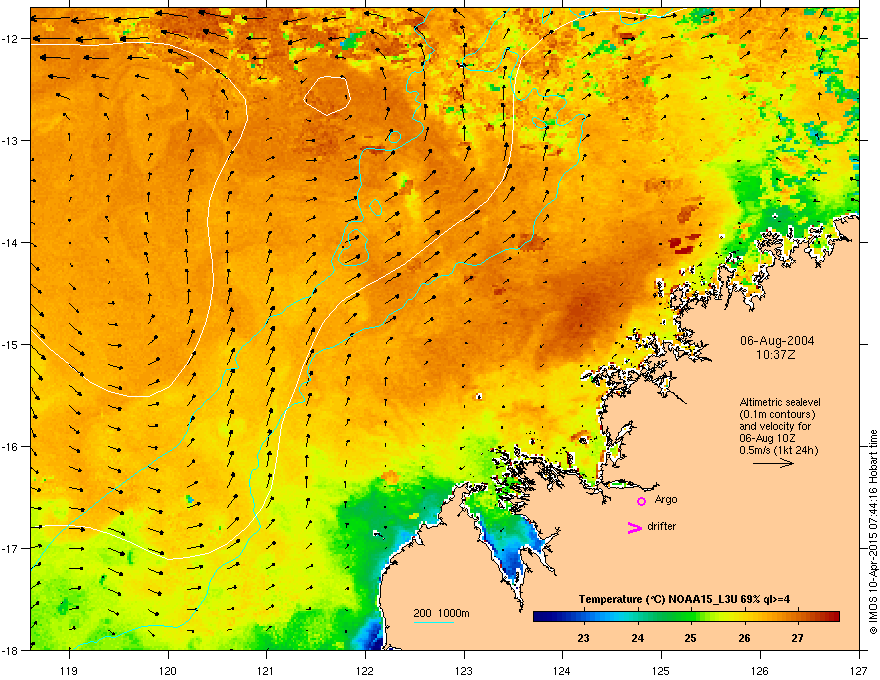Image resolution: width=880 pixels, height=680 pixels.
Task: Click the 'Argo' legend label
Action: [x=666, y=499]
